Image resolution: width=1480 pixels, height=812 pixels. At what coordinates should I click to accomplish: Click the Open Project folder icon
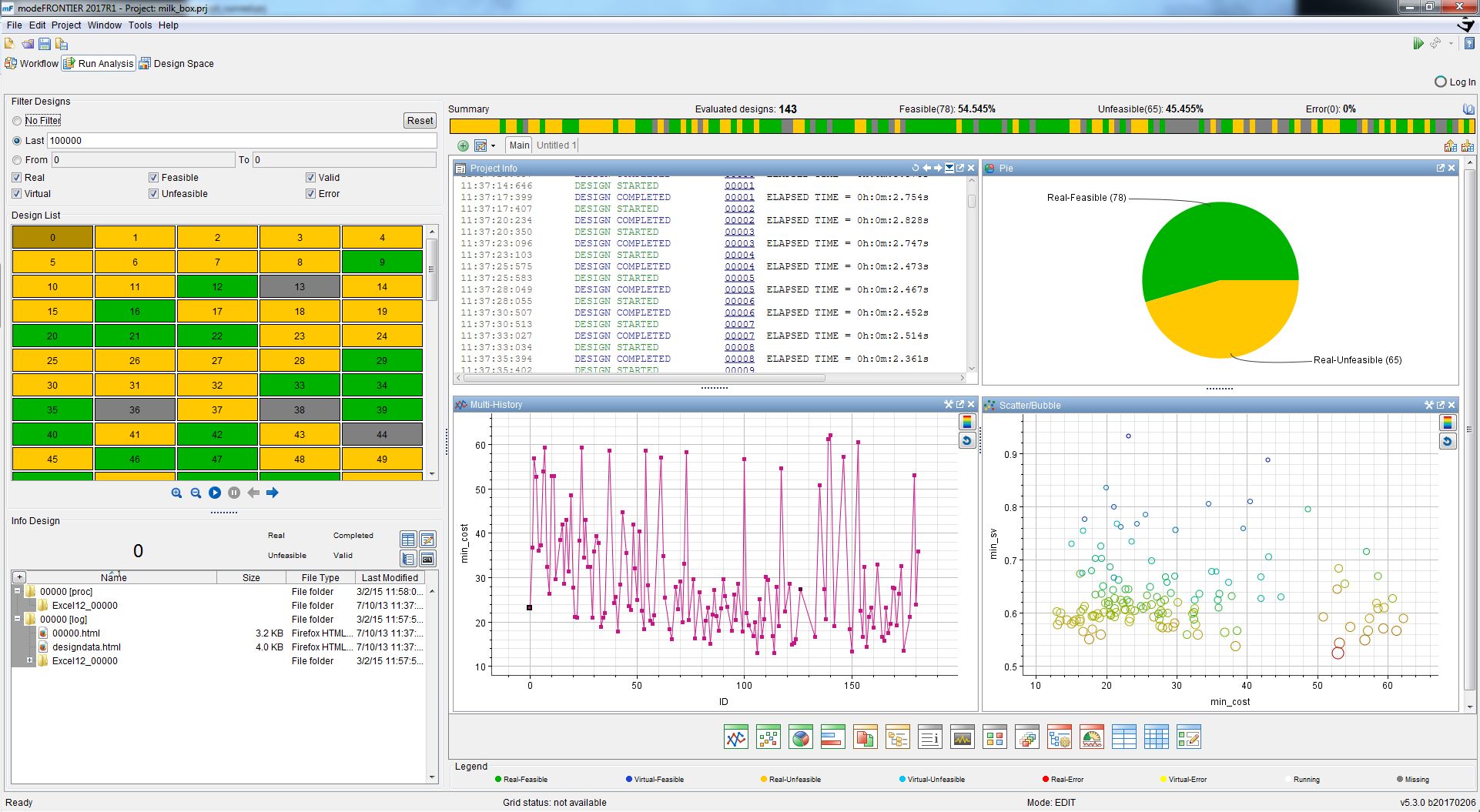pyautogui.click(x=28, y=44)
